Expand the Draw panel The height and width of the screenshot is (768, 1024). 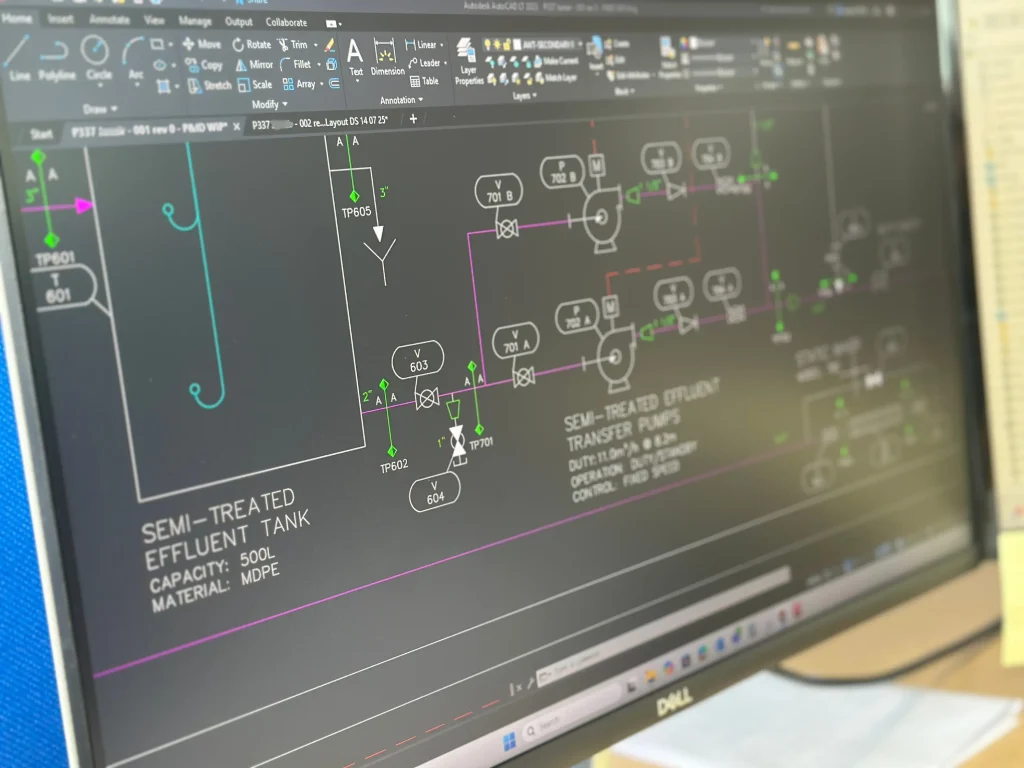100,108
